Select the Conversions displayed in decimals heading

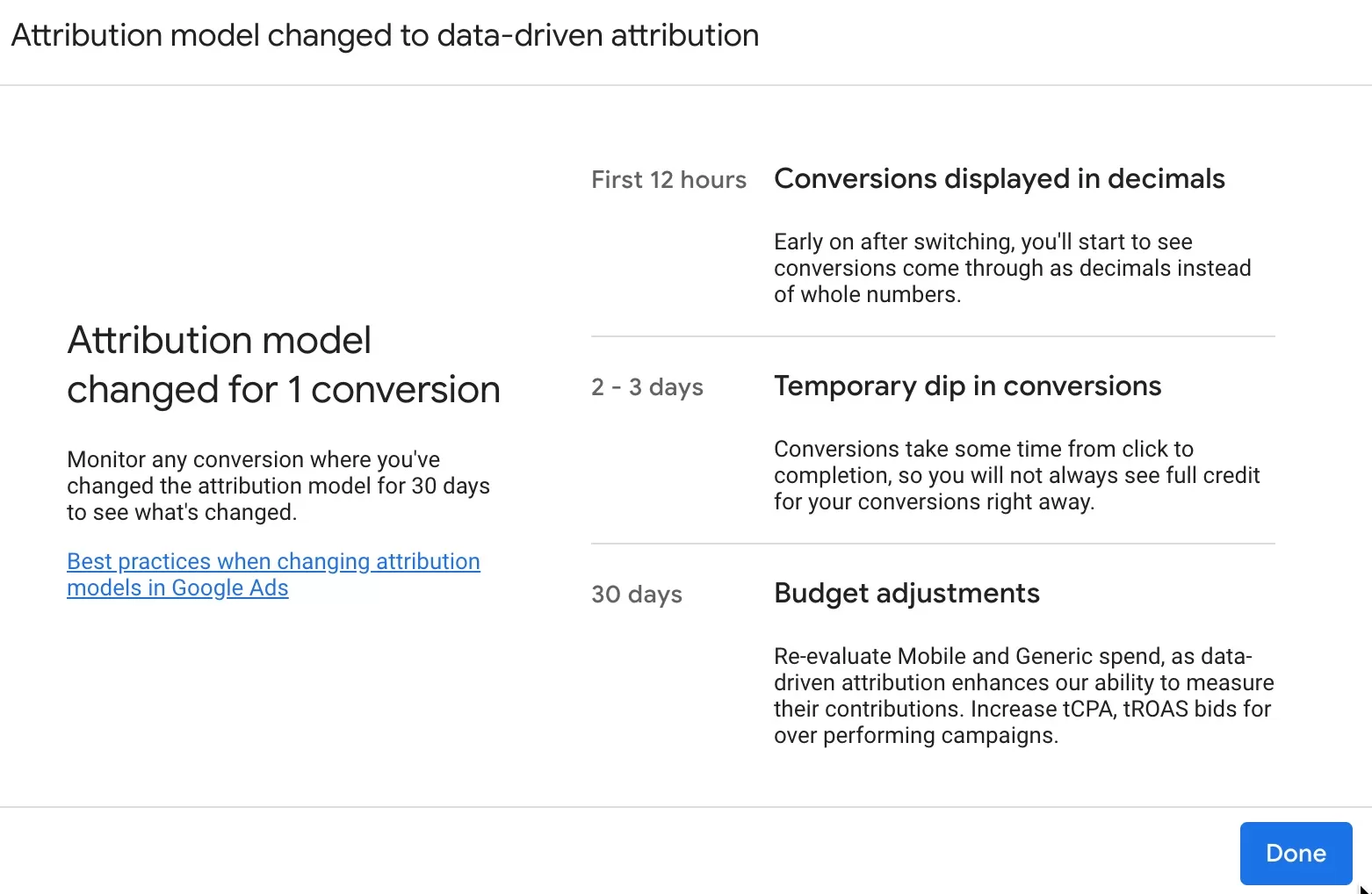[x=999, y=178]
